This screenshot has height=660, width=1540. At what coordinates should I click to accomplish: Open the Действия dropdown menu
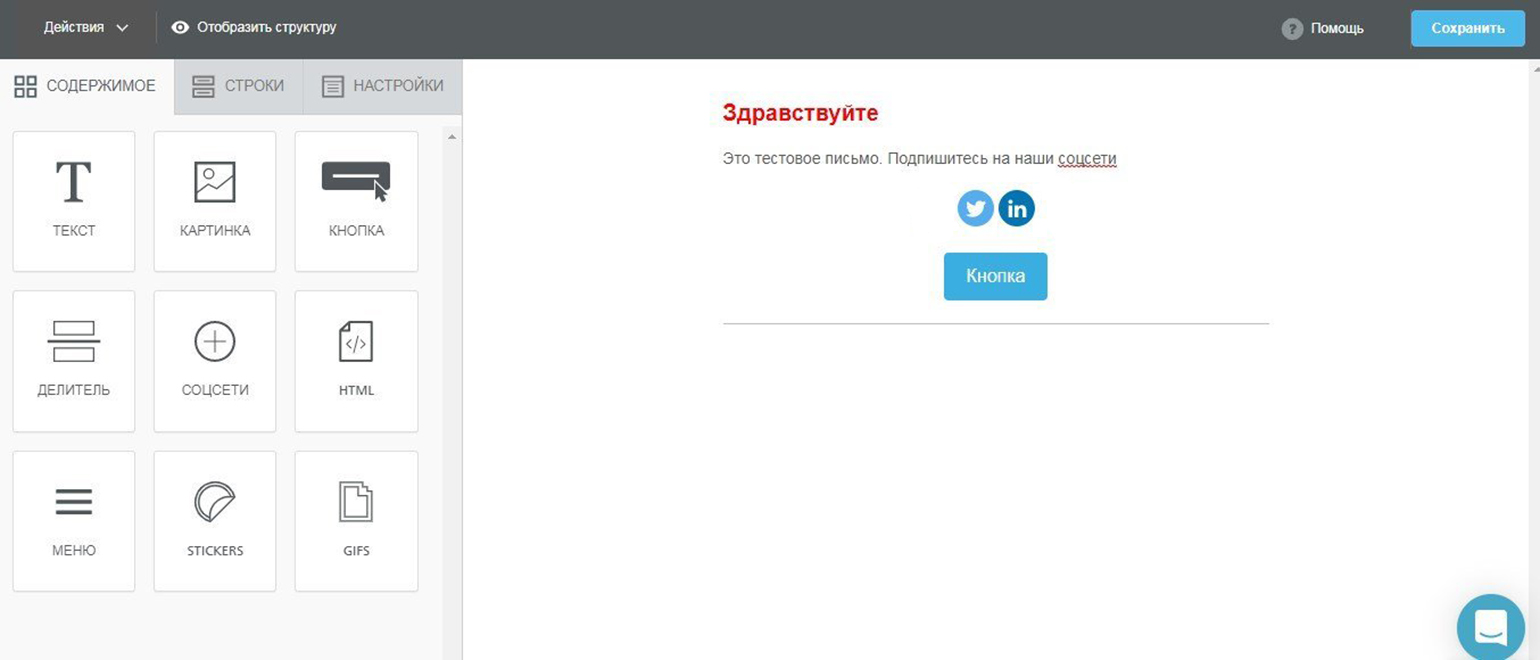pos(86,28)
